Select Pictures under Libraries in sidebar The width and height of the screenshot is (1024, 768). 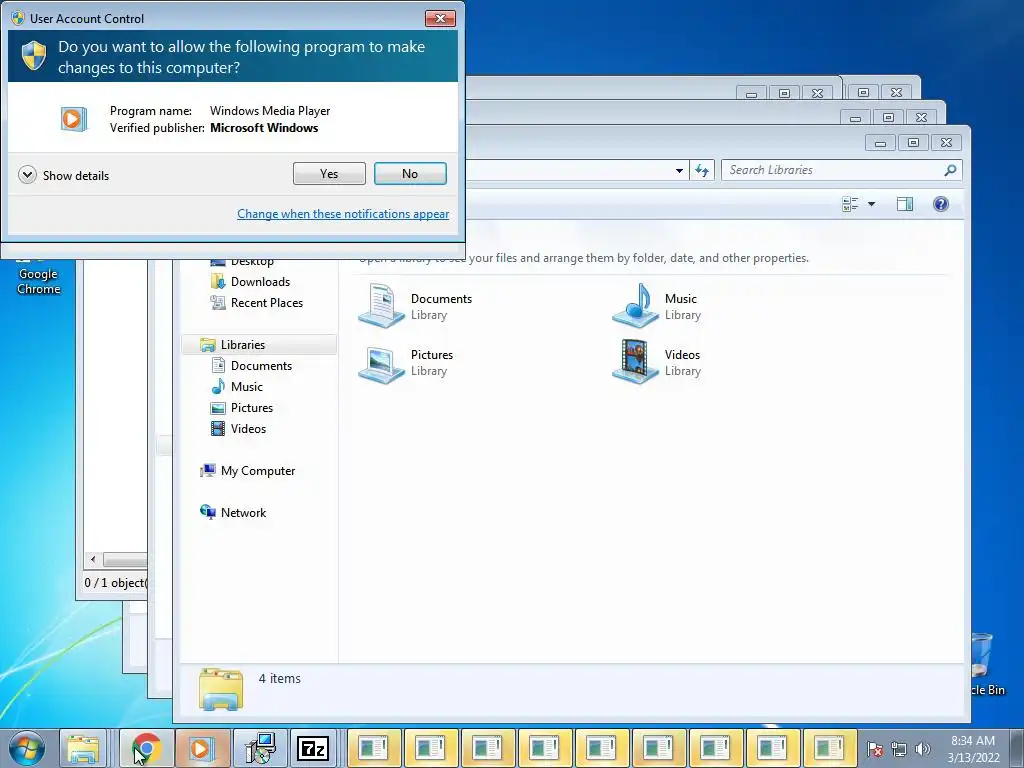[251, 408]
